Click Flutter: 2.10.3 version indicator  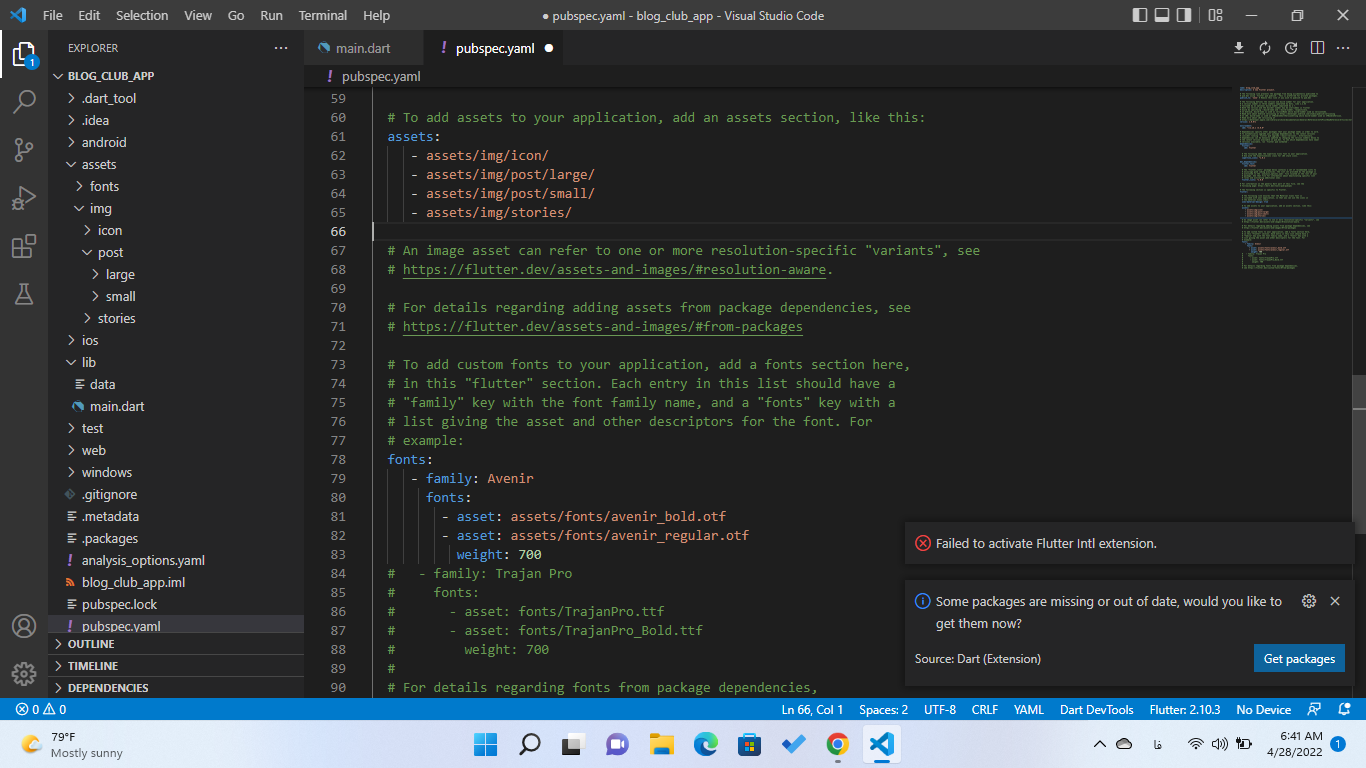tap(1185, 709)
